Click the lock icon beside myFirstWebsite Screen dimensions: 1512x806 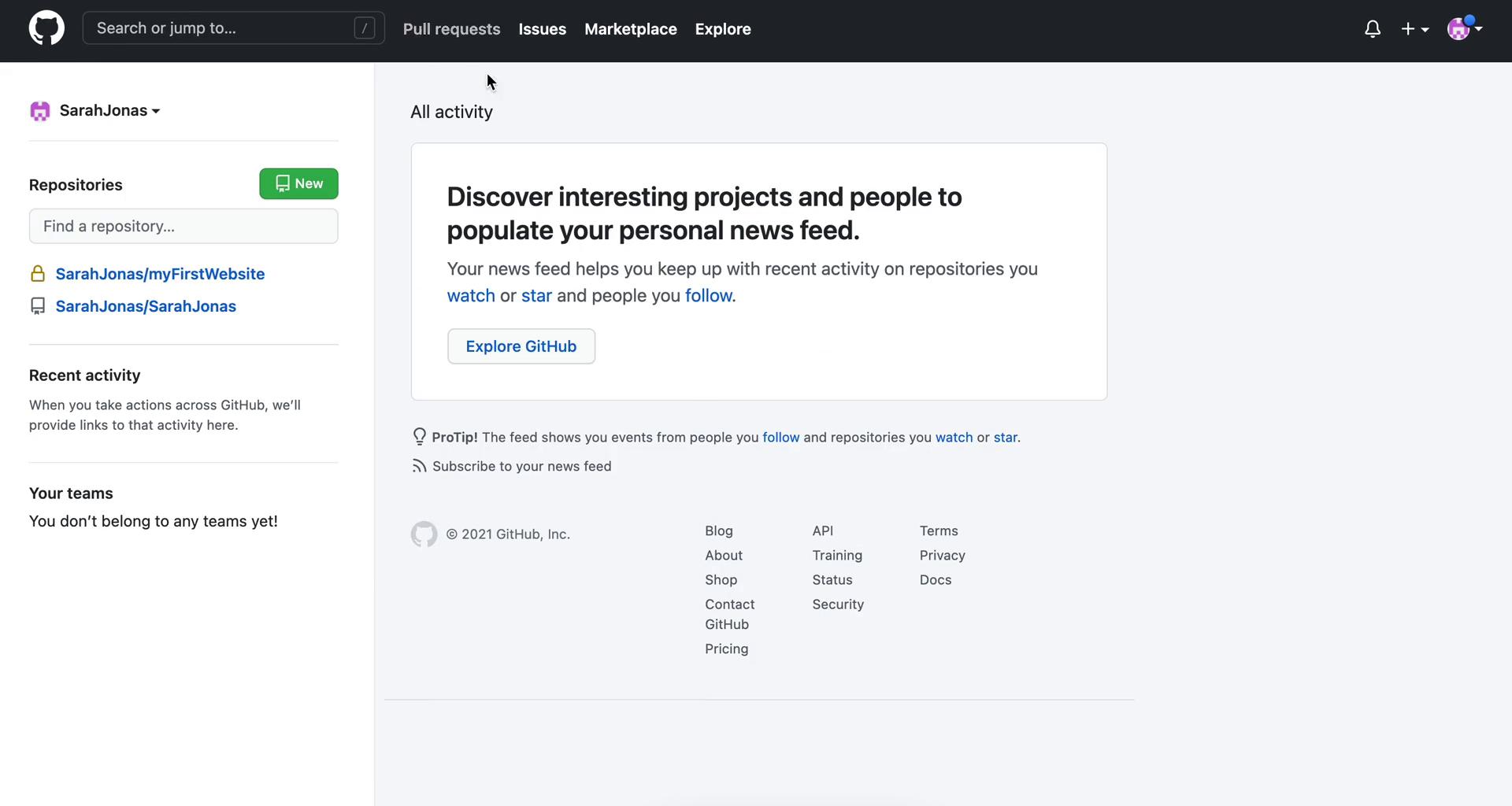pos(37,274)
